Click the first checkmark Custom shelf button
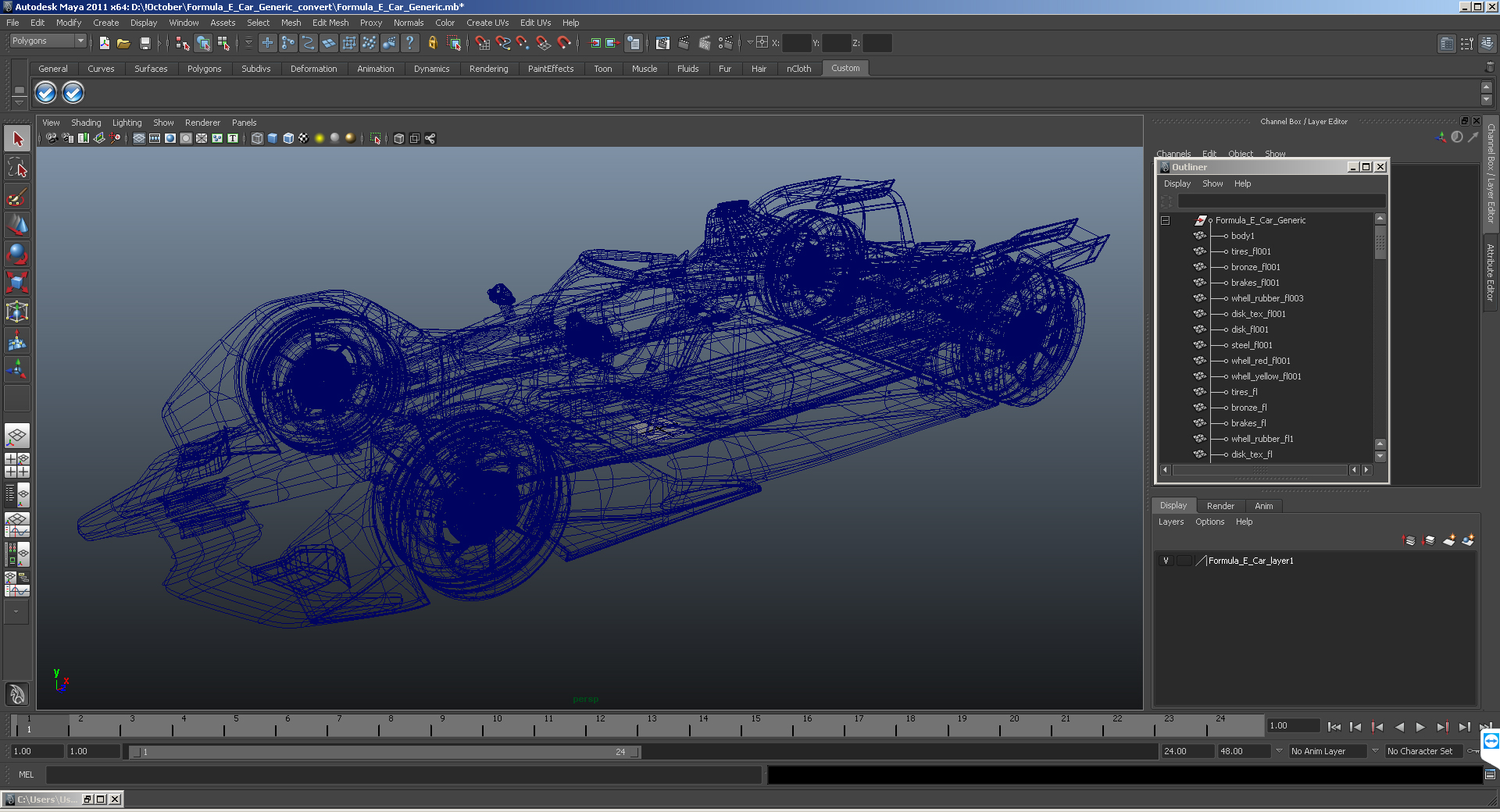 click(x=46, y=93)
